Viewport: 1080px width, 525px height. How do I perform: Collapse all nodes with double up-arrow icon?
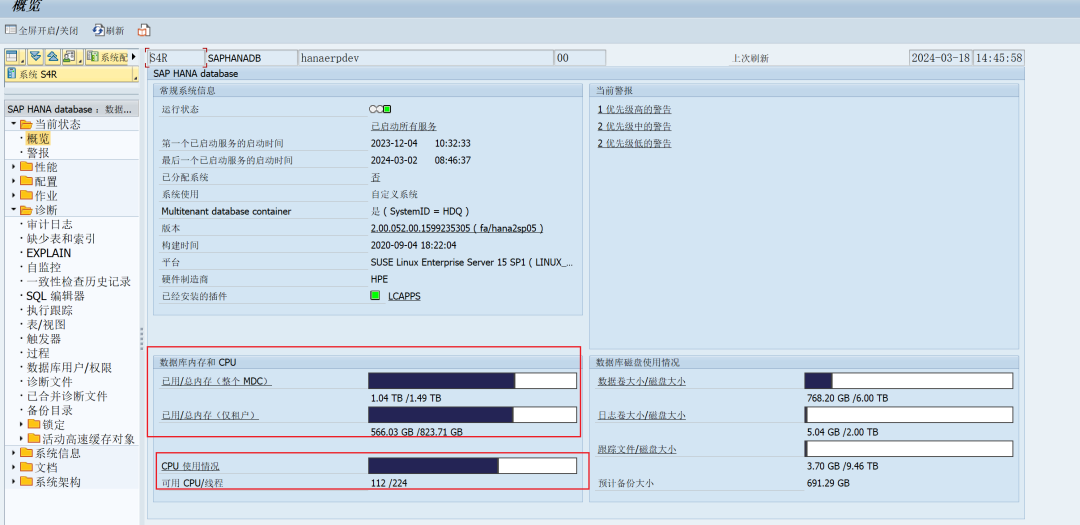(x=52, y=56)
